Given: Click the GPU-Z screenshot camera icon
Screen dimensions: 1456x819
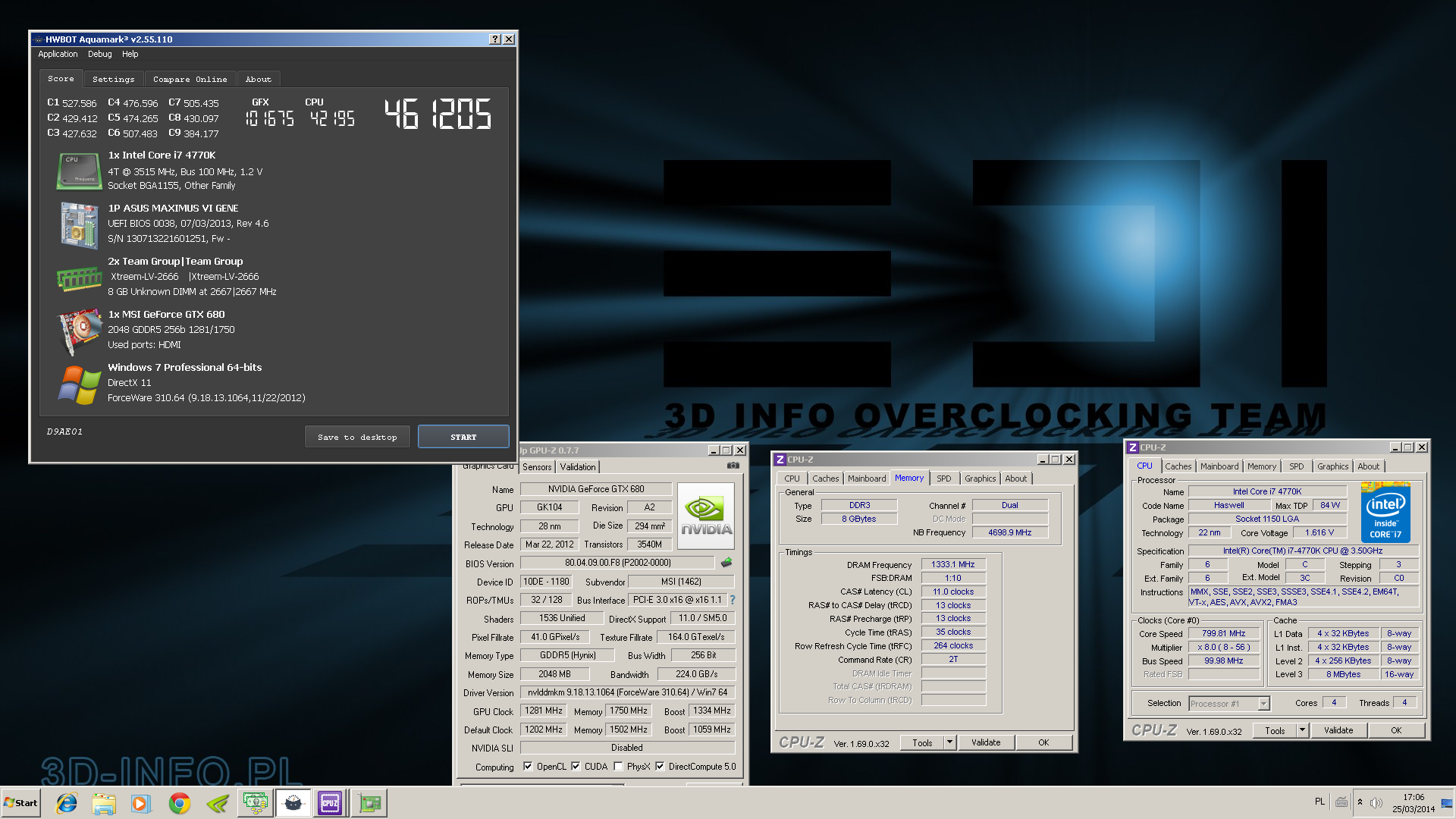Looking at the screenshot, I should tap(733, 466).
